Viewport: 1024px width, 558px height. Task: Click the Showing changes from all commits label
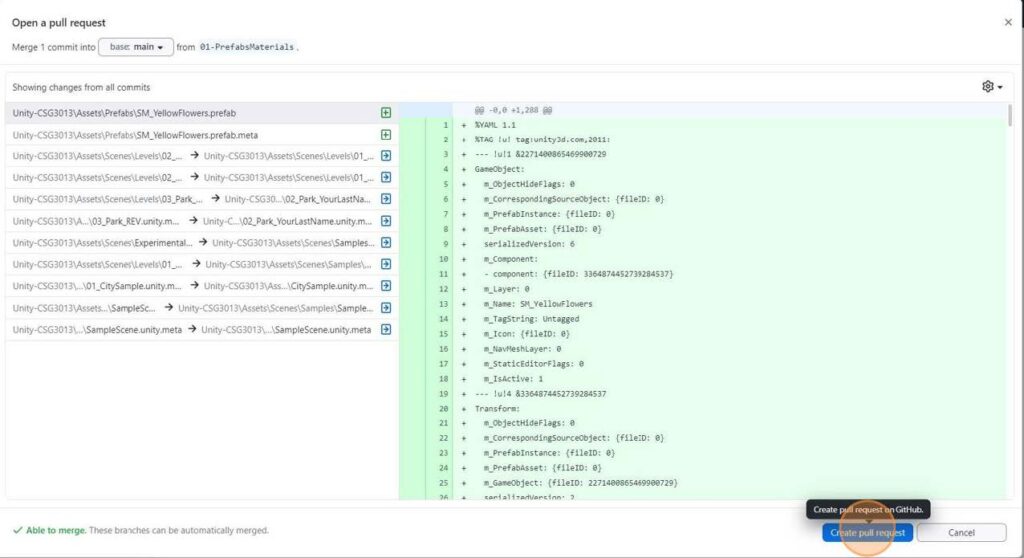click(x=81, y=87)
